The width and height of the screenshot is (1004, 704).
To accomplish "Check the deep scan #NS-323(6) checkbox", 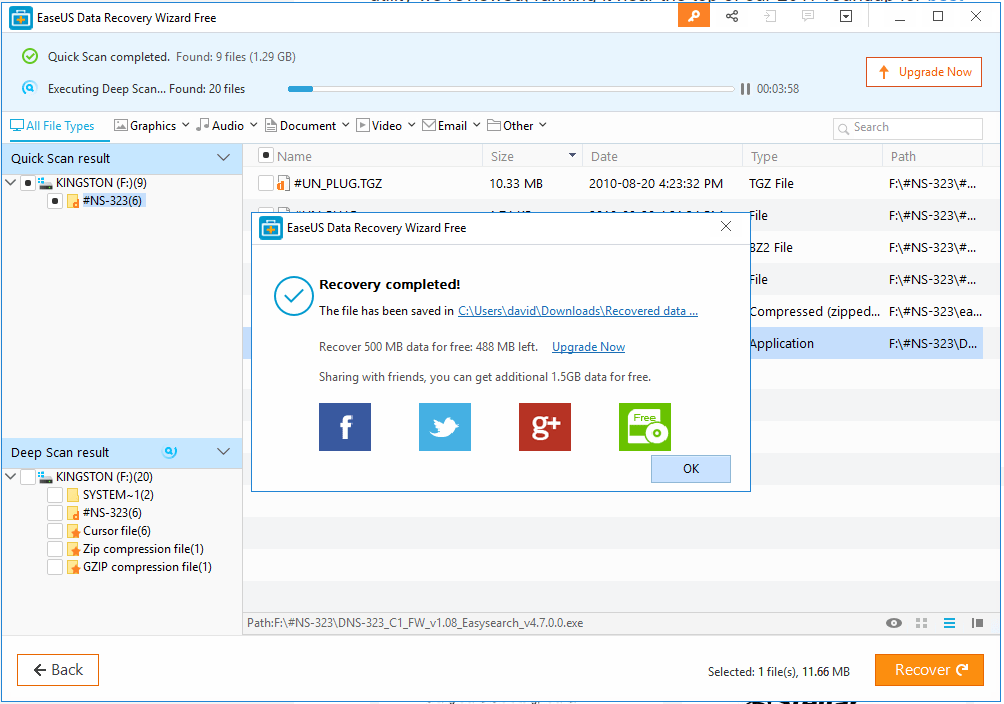I will [55, 513].
